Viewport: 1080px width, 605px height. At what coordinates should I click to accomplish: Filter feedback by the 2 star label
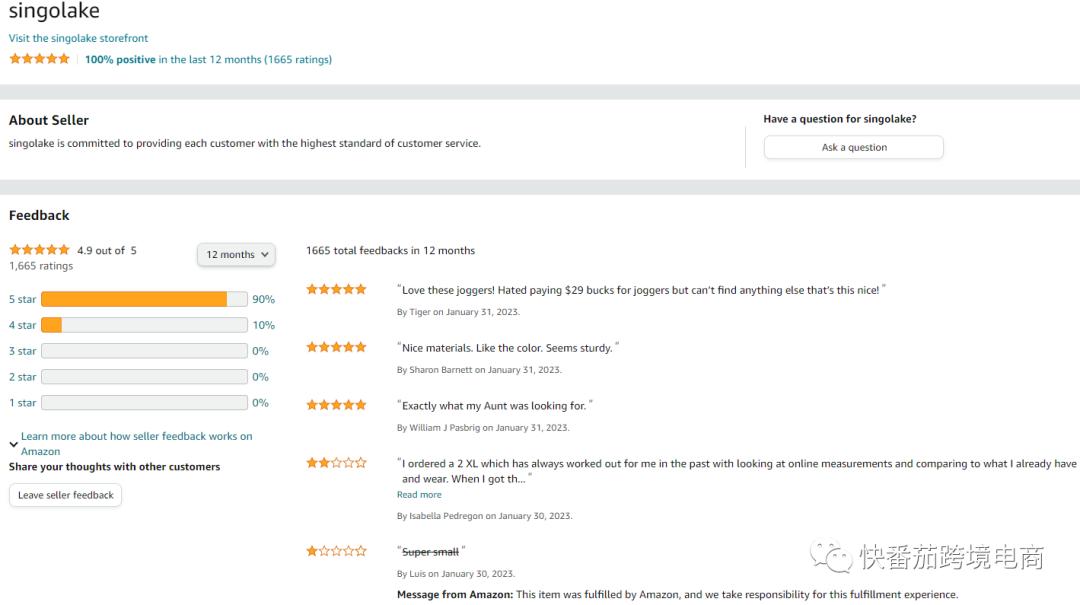[23, 377]
